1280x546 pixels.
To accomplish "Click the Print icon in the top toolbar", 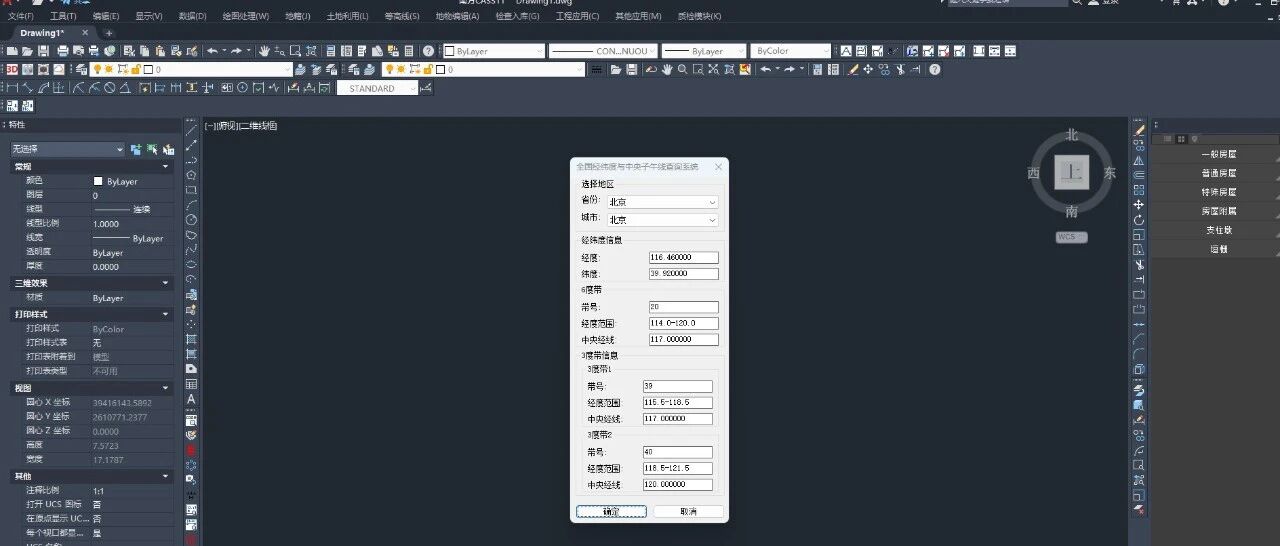I will 63,51.
